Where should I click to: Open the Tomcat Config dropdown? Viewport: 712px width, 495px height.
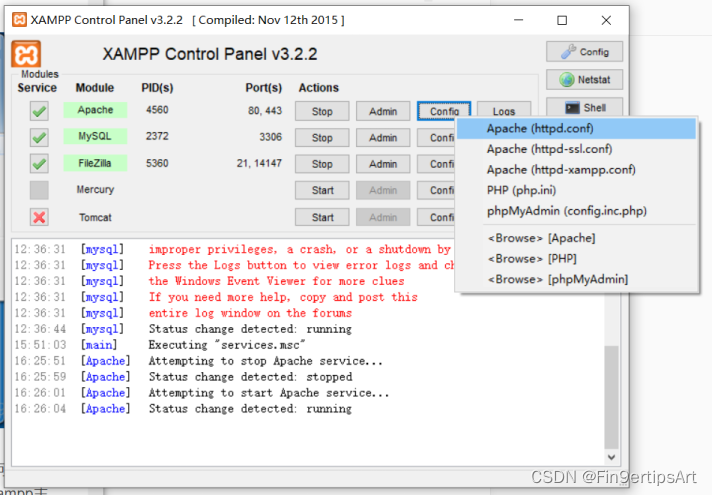(436, 217)
